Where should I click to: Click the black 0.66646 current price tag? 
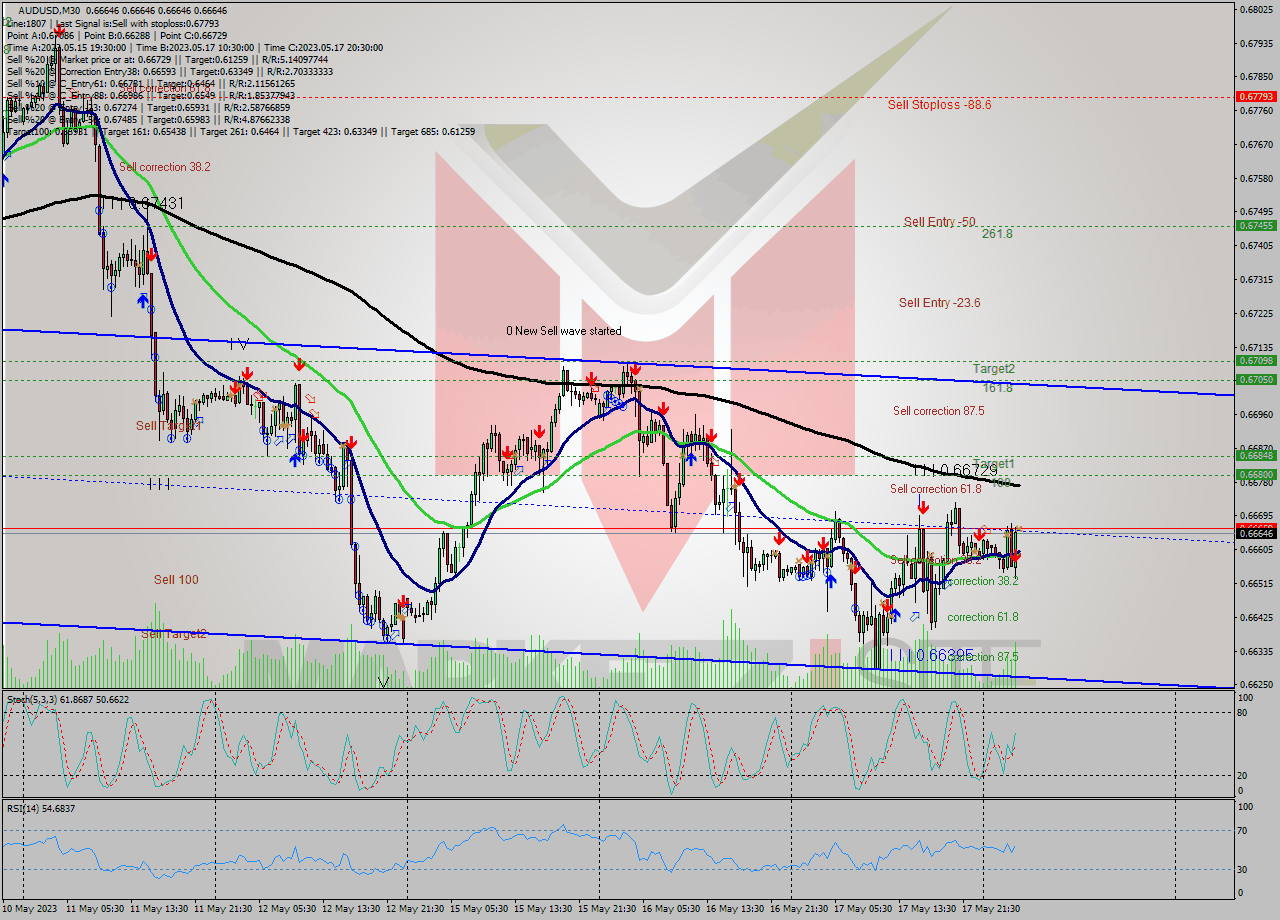[x=1256, y=534]
